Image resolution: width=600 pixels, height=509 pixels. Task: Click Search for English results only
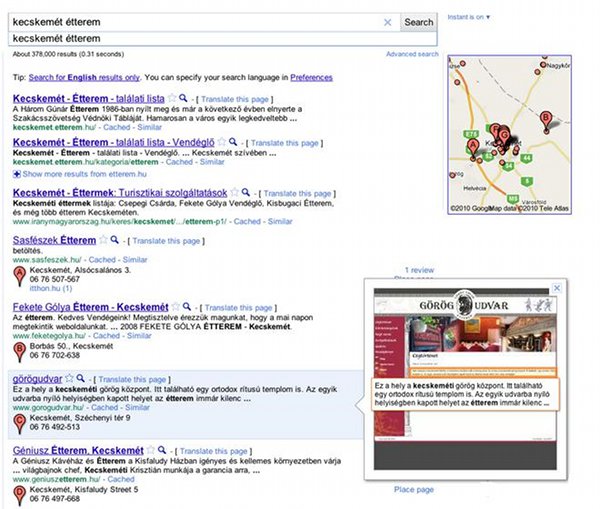coord(84,77)
